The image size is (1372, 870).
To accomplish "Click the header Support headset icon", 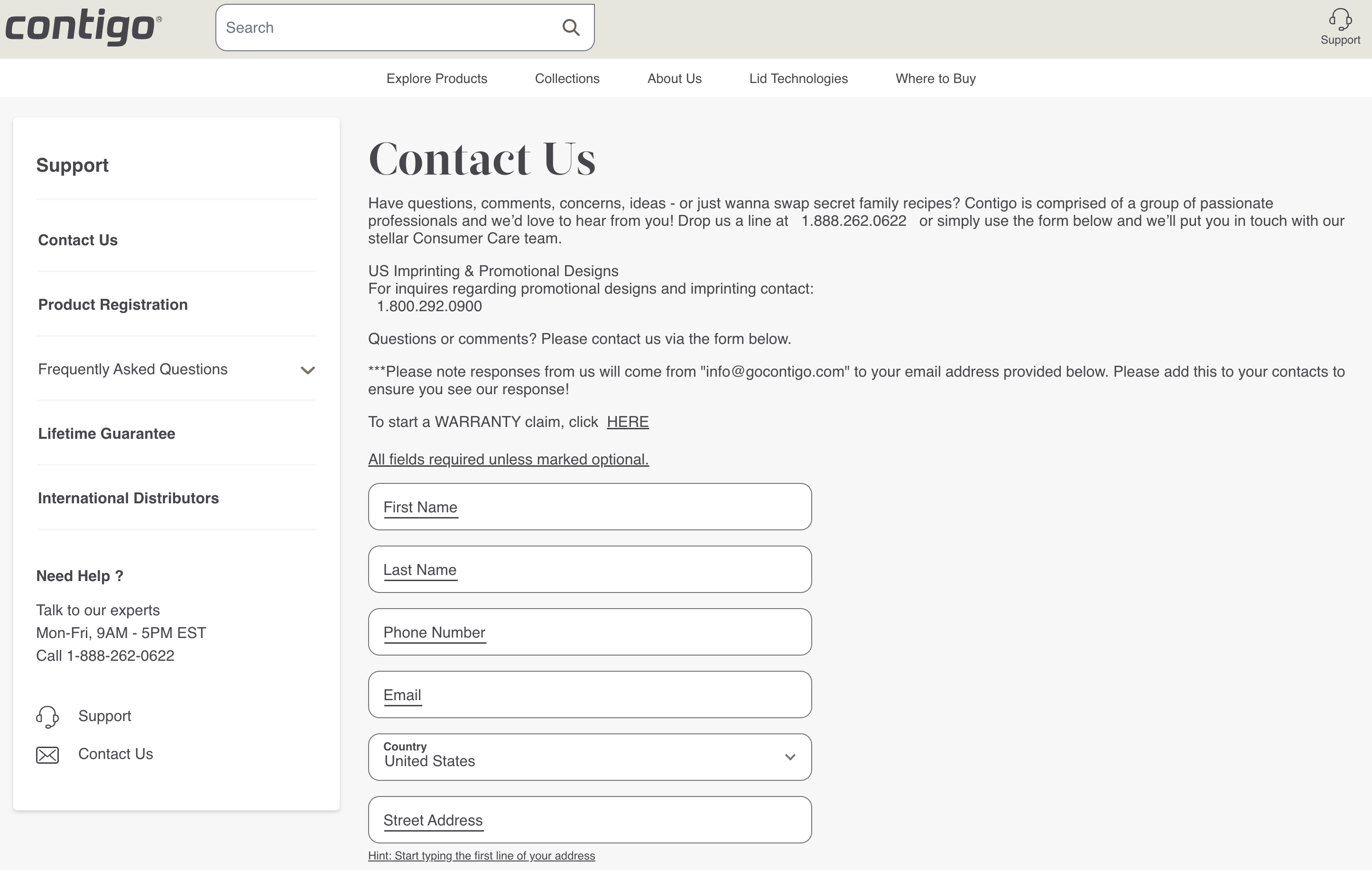I will (x=1340, y=19).
